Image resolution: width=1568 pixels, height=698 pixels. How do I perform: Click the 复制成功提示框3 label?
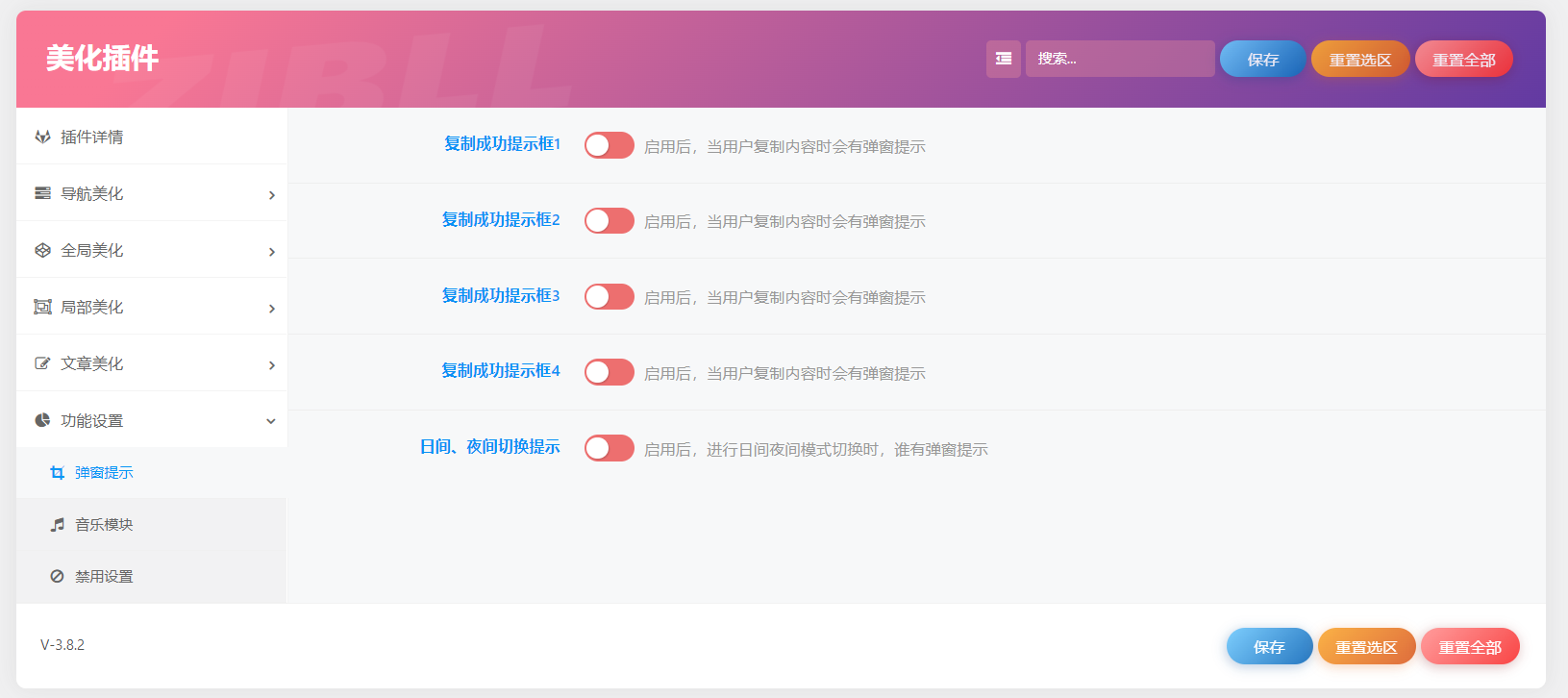501,295
